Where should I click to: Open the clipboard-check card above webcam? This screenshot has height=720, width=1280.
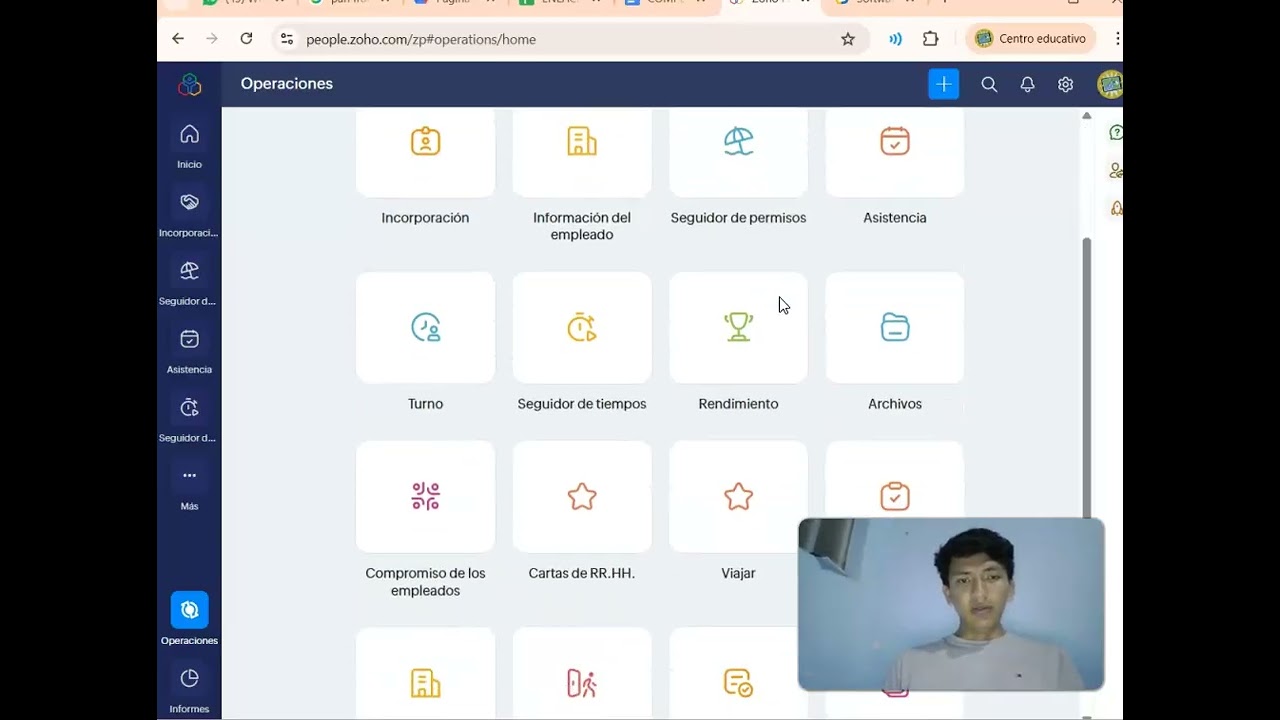click(895, 482)
